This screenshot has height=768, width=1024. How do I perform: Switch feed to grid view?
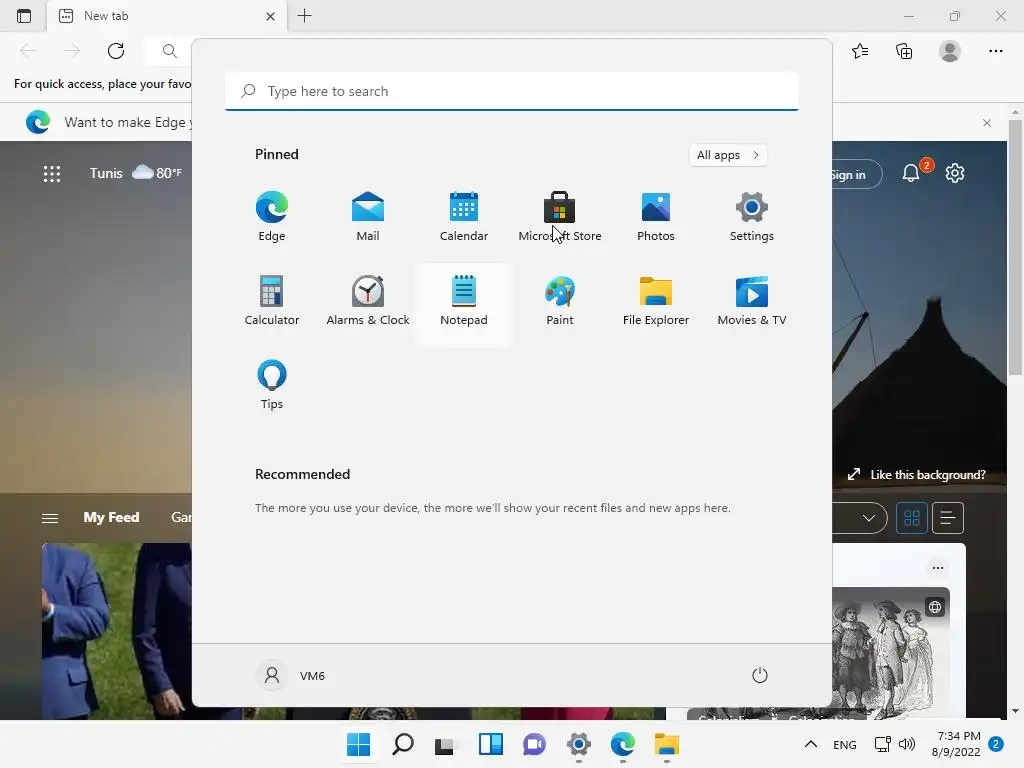click(912, 518)
